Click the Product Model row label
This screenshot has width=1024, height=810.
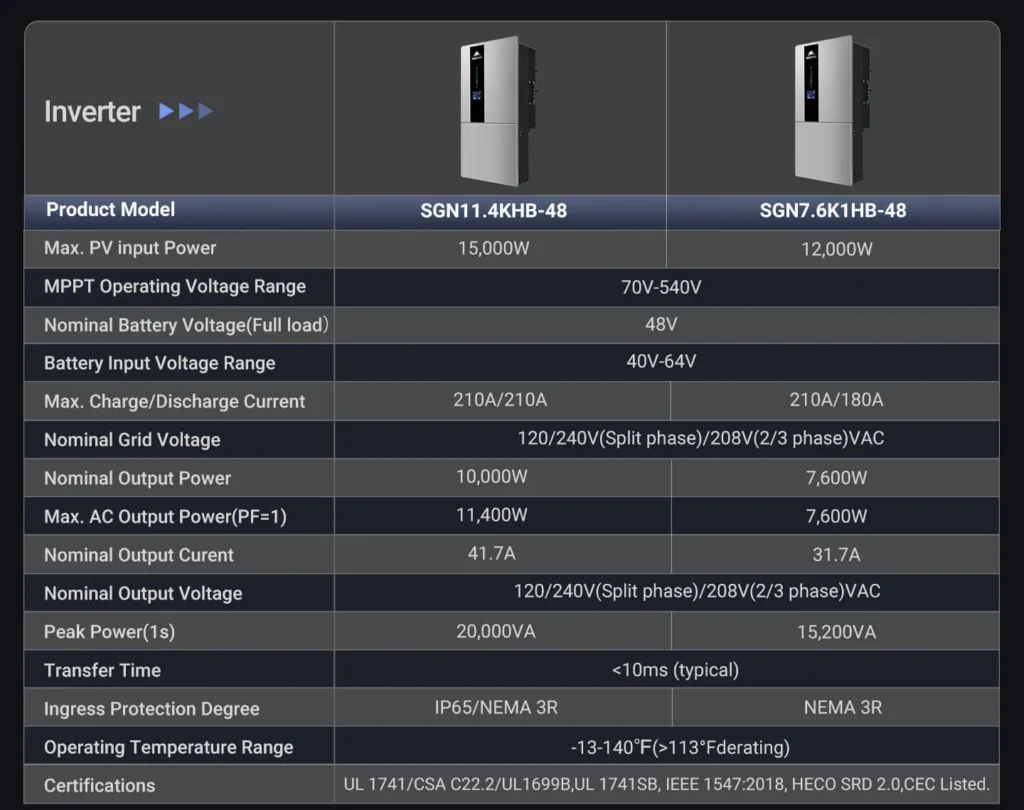click(x=110, y=209)
